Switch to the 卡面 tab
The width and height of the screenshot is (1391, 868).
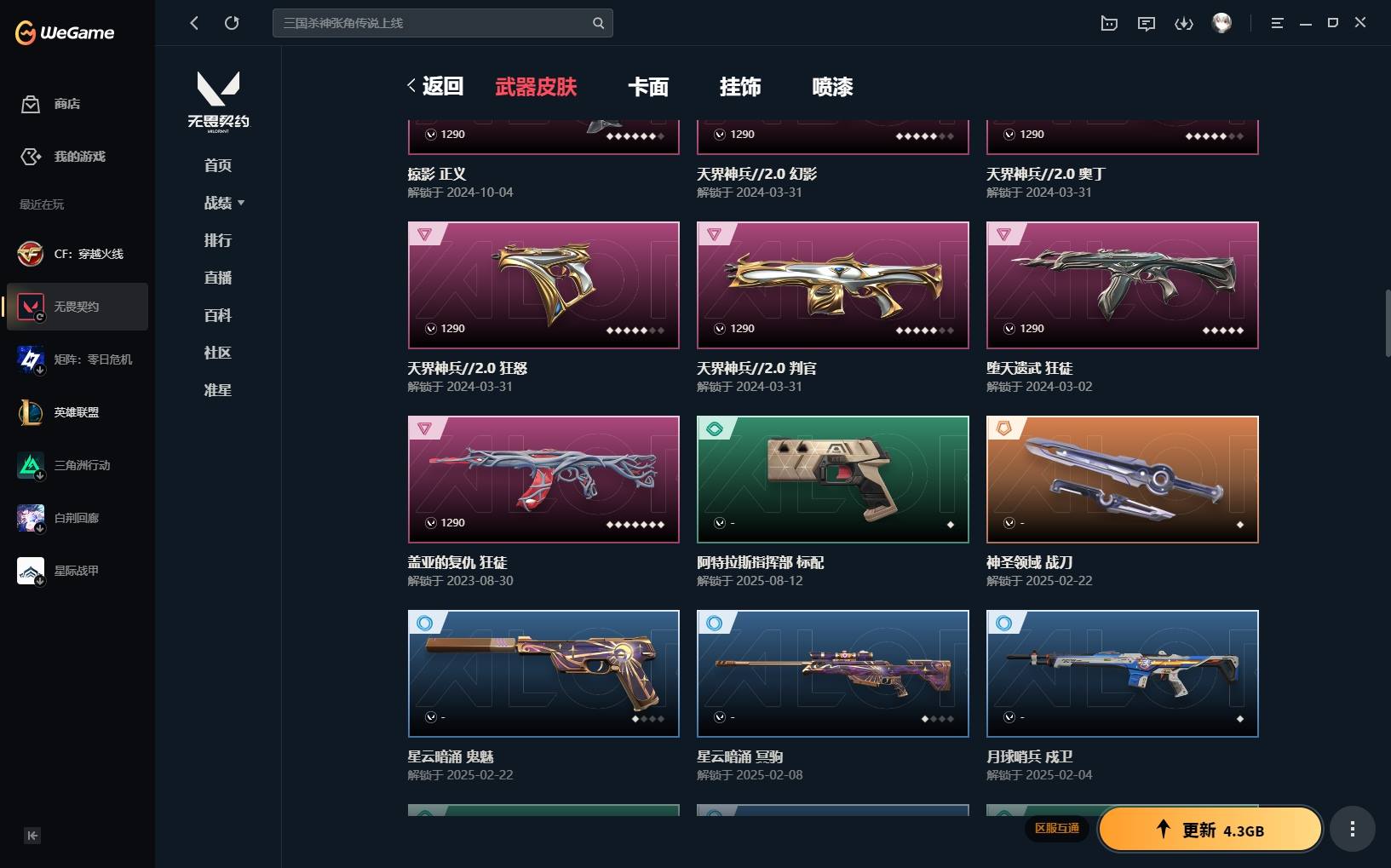[x=648, y=87]
